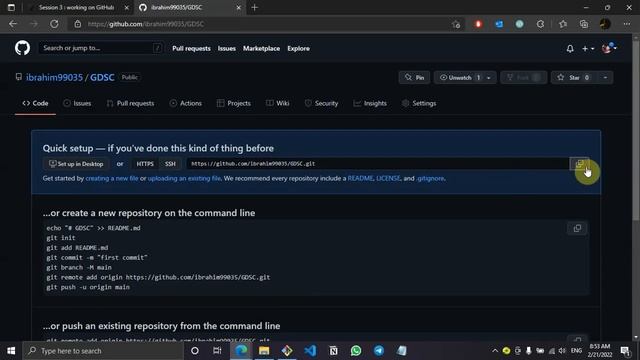Image resolution: width=640 pixels, height=360 pixels.
Task: Click the GitHub Octocat logo
Action: pos(22,48)
